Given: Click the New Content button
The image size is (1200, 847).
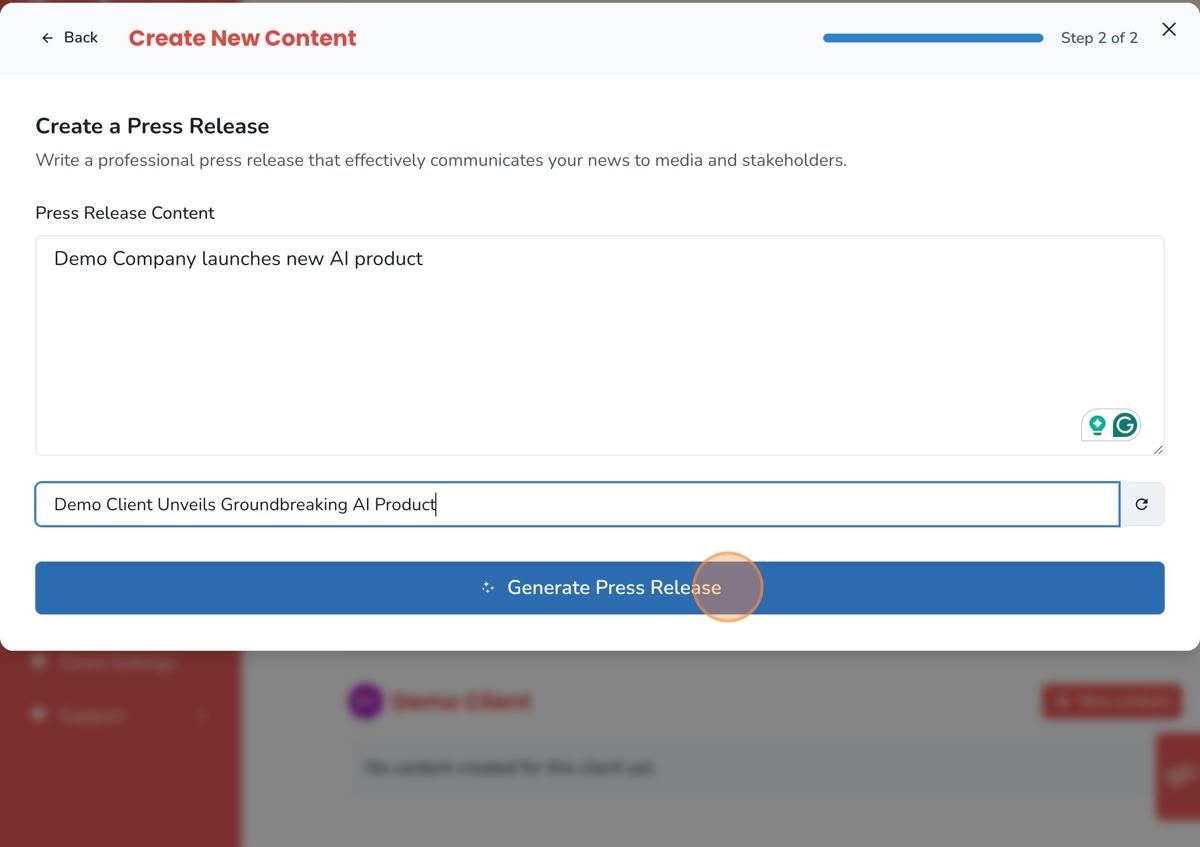Looking at the screenshot, I should [1111, 701].
